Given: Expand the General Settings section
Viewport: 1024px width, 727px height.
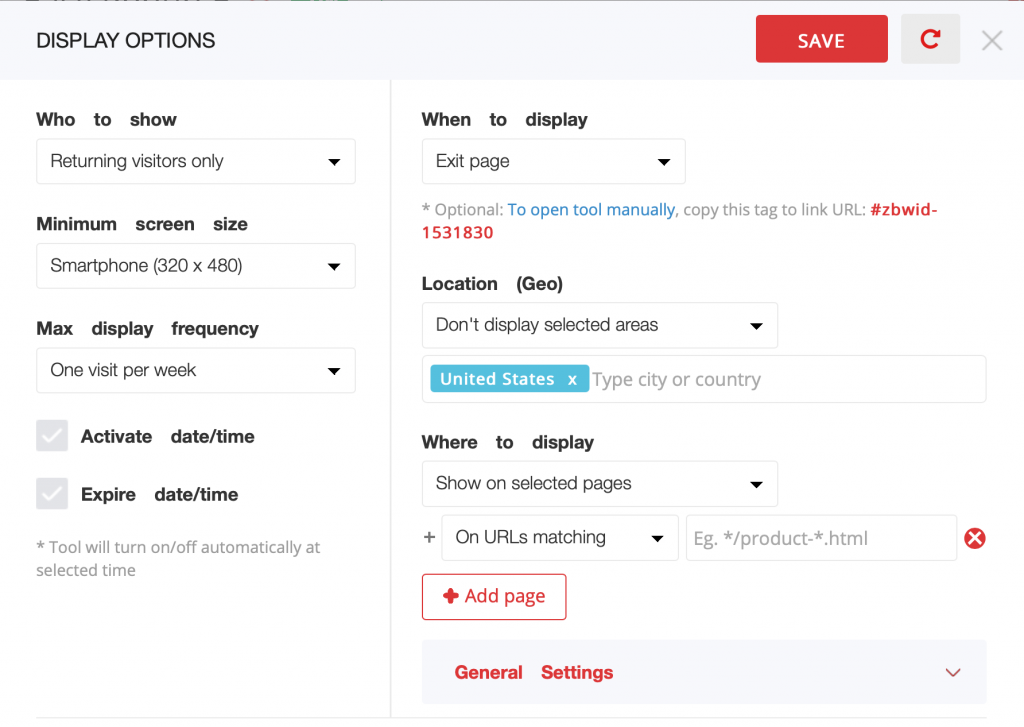Looking at the screenshot, I should click(704, 672).
